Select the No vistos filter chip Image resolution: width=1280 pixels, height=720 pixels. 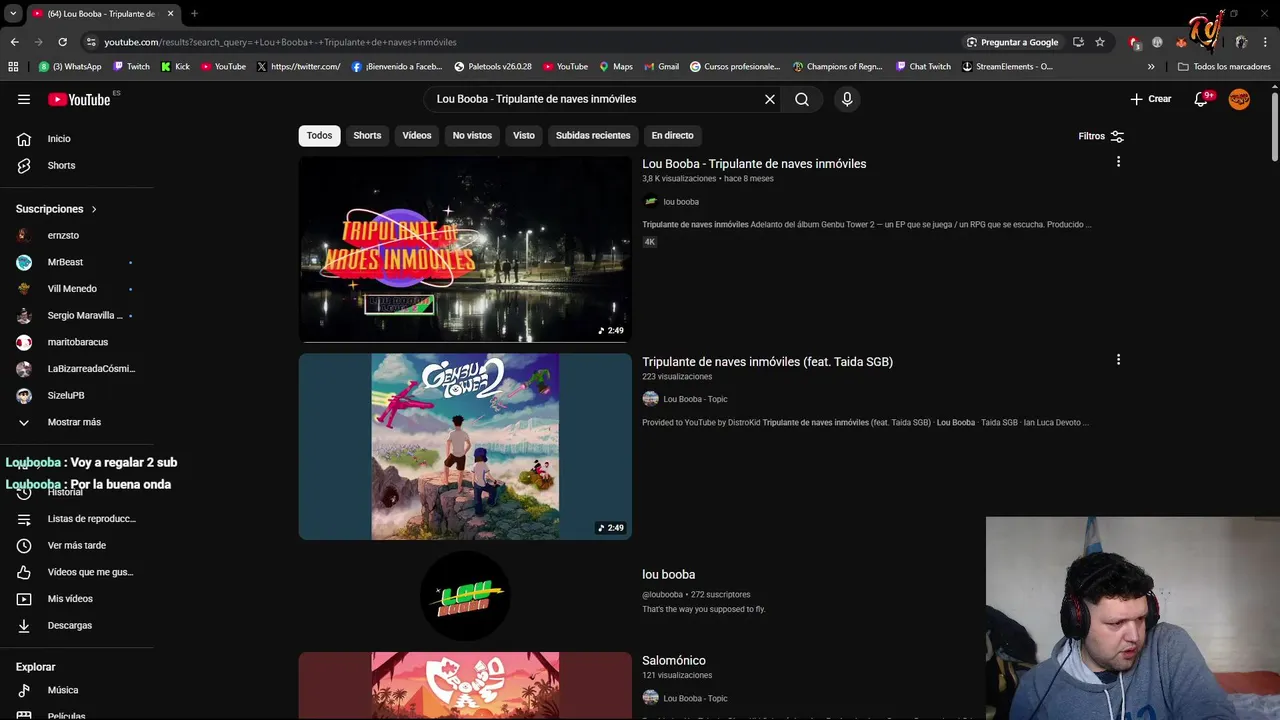(x=472, y=136)
